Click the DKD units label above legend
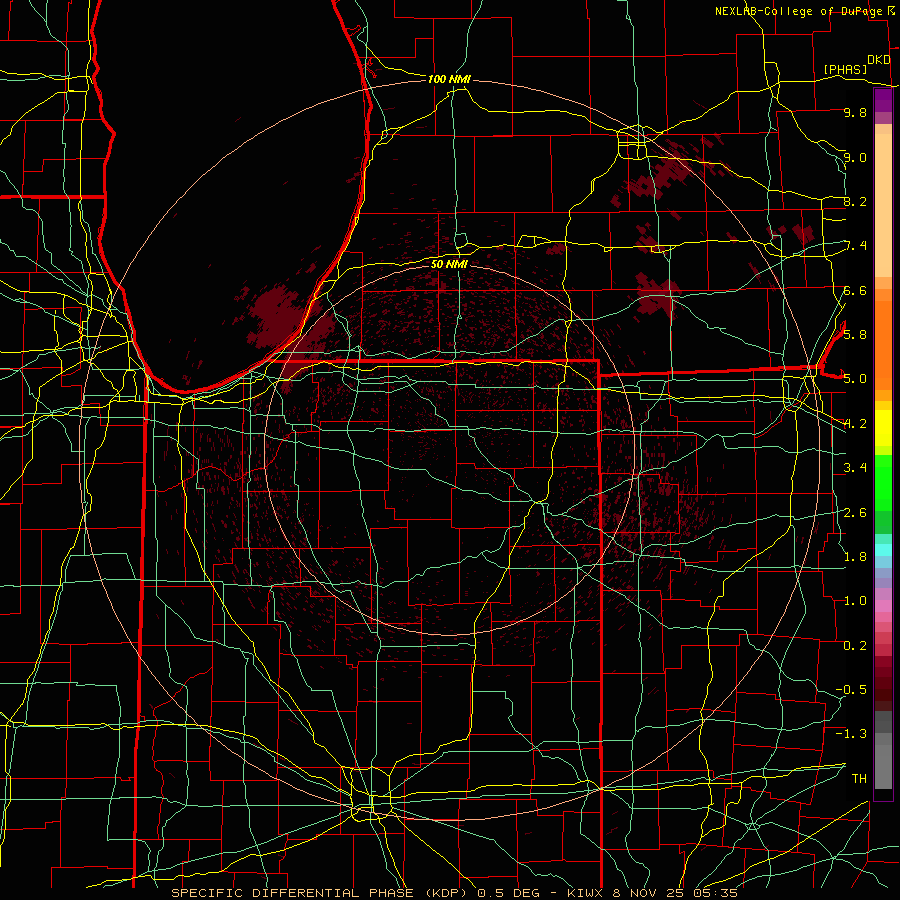Screen dimensions: 900x900 tap(878, 60)
